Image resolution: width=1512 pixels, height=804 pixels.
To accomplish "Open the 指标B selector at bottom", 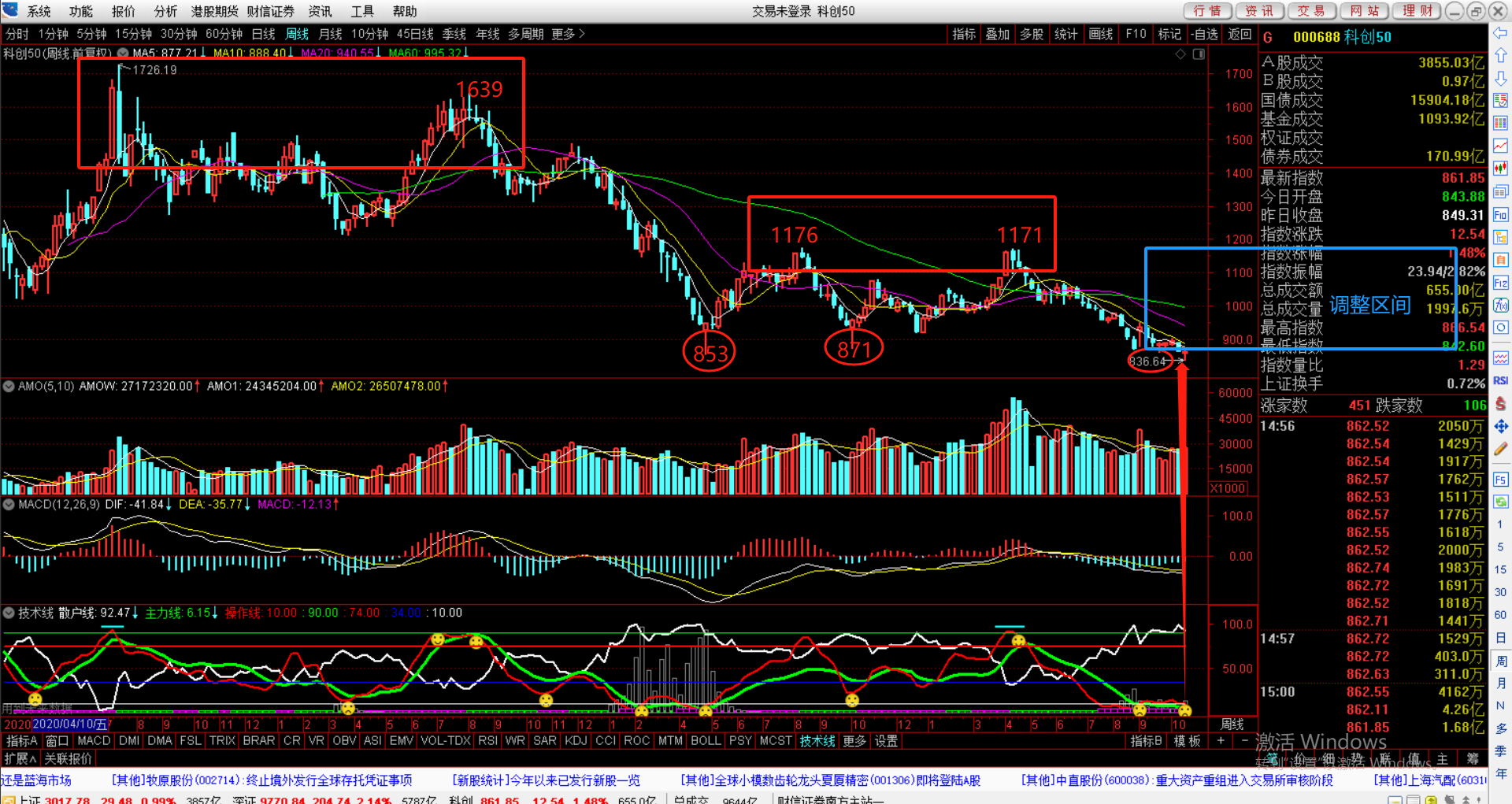I will click(1146, 741).
